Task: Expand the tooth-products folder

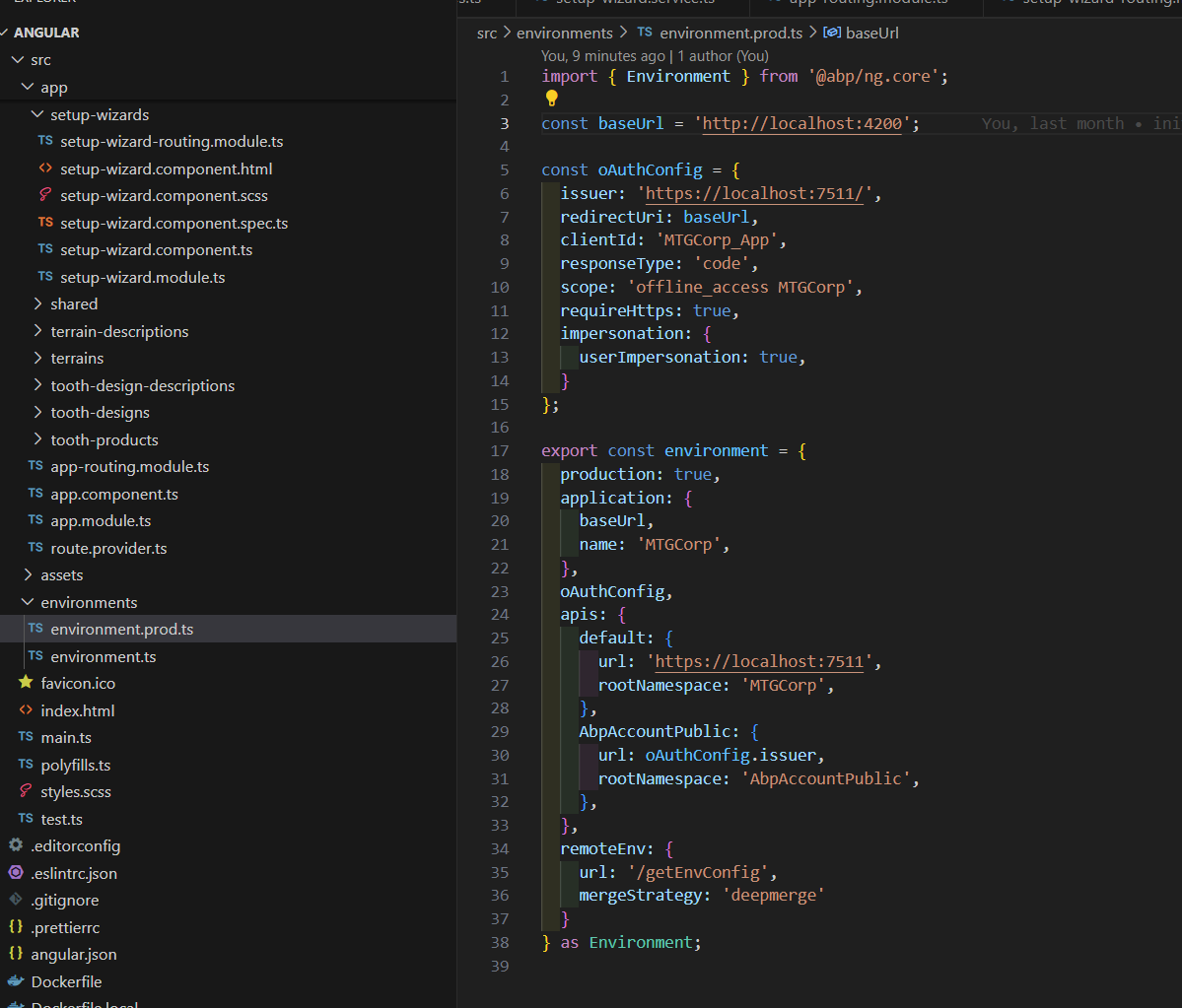Action: 38,439
